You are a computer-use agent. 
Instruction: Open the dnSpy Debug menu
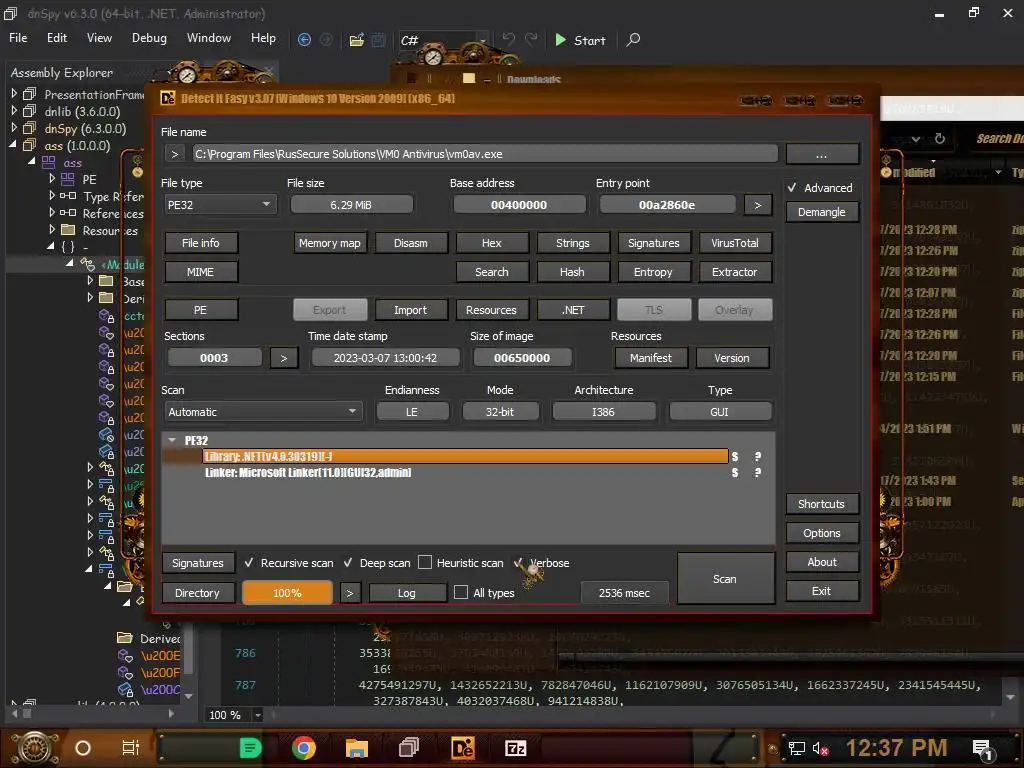pyautogui.click(x=149, y=38)
